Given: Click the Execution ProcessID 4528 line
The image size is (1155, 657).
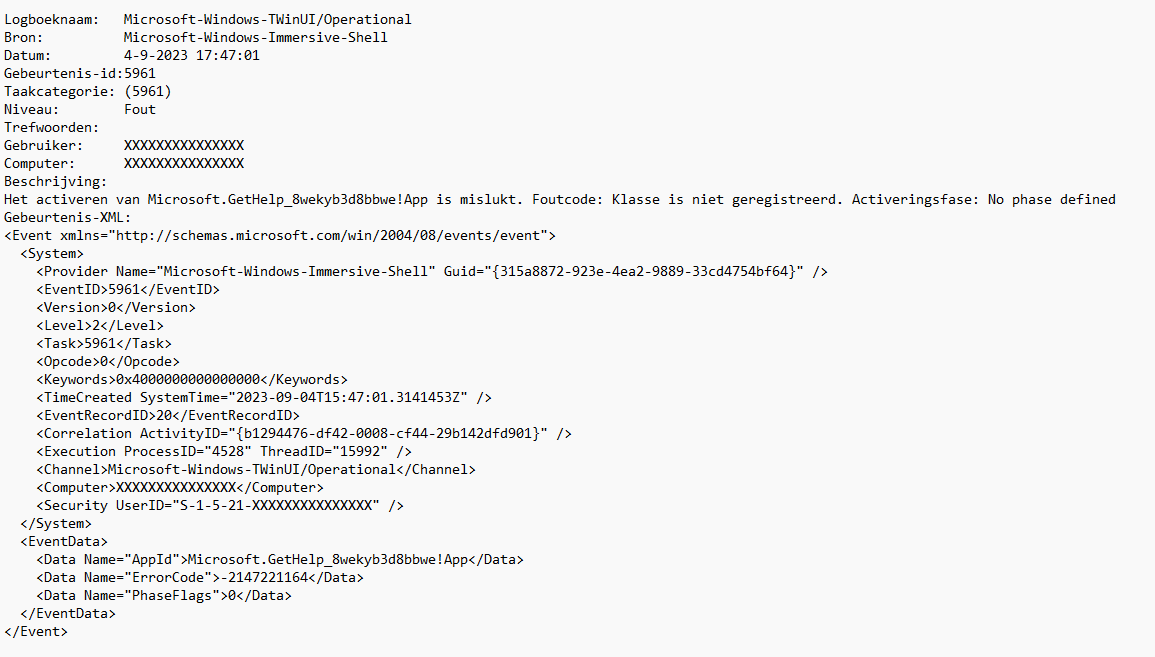Looking at the screenshot, I should click(224, 452).
